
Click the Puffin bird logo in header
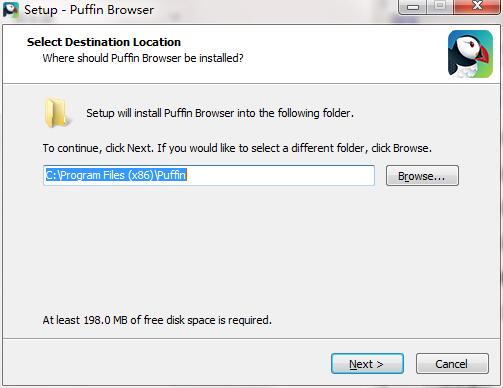coord(470,54)
